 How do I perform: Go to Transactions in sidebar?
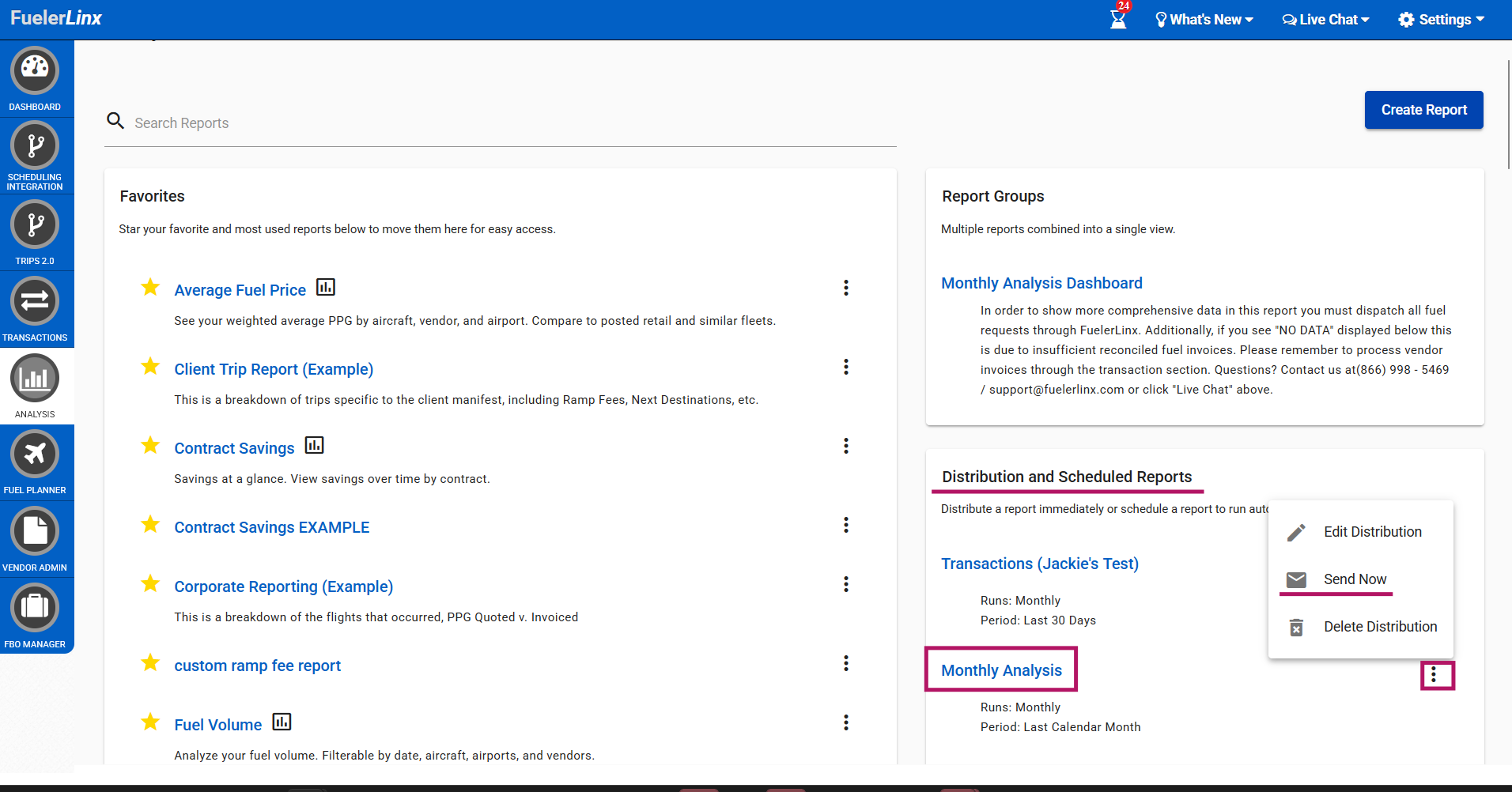pos(35,301)
